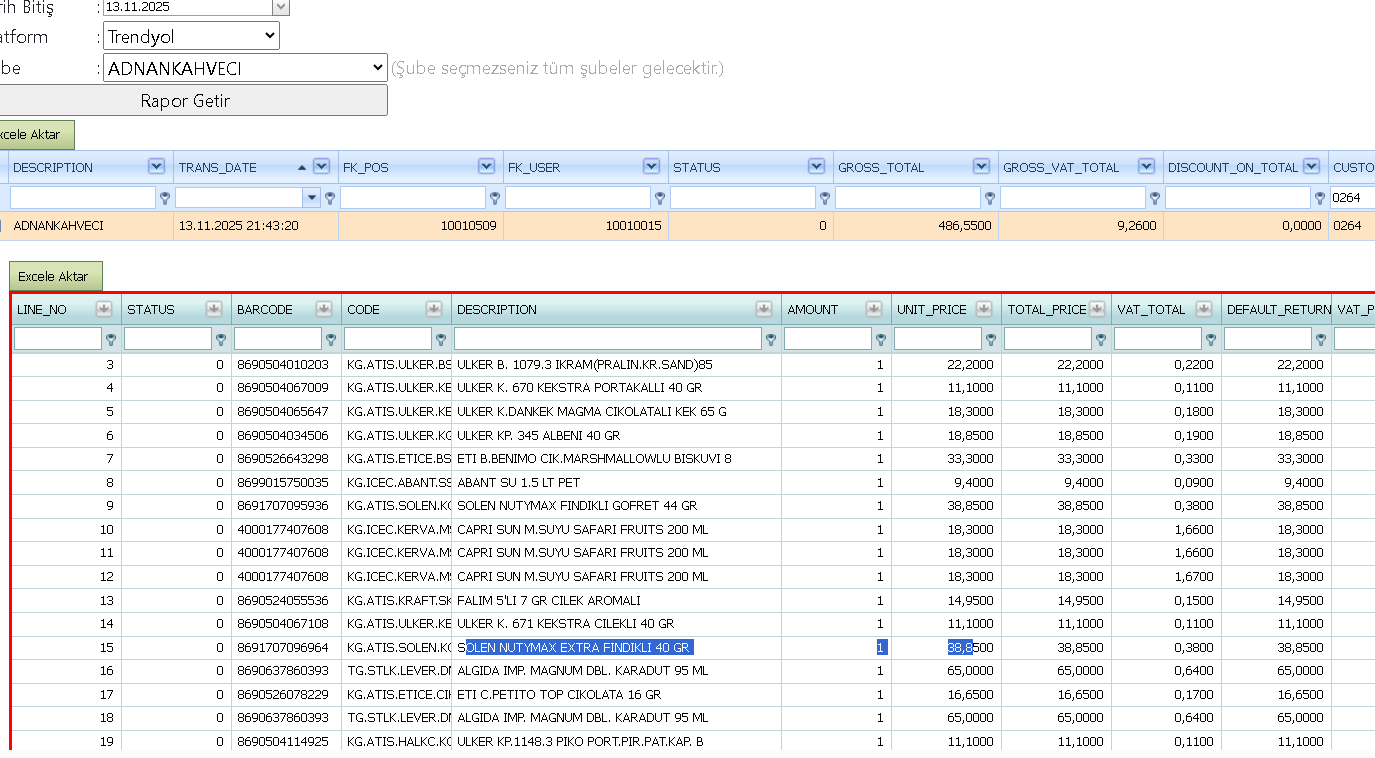Open the BARCODE column header menu

[x=323, y=309]
